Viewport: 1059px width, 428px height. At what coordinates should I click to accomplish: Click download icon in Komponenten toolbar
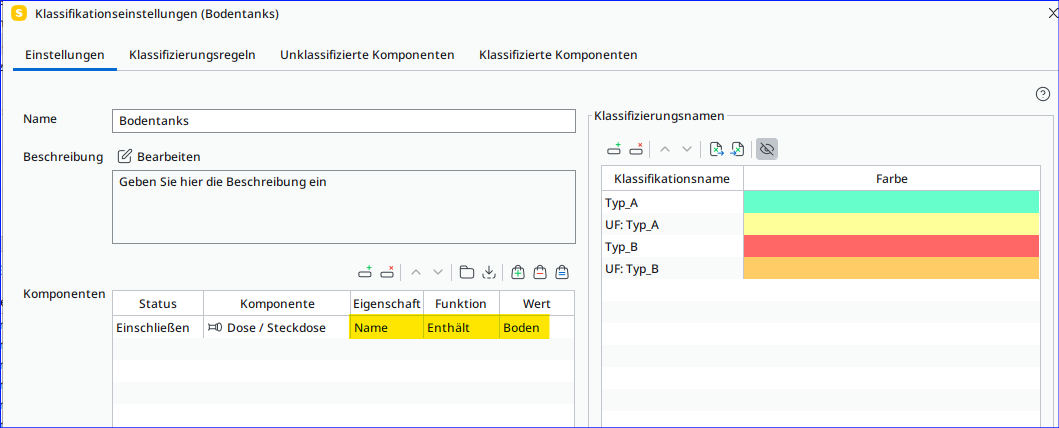489,271
